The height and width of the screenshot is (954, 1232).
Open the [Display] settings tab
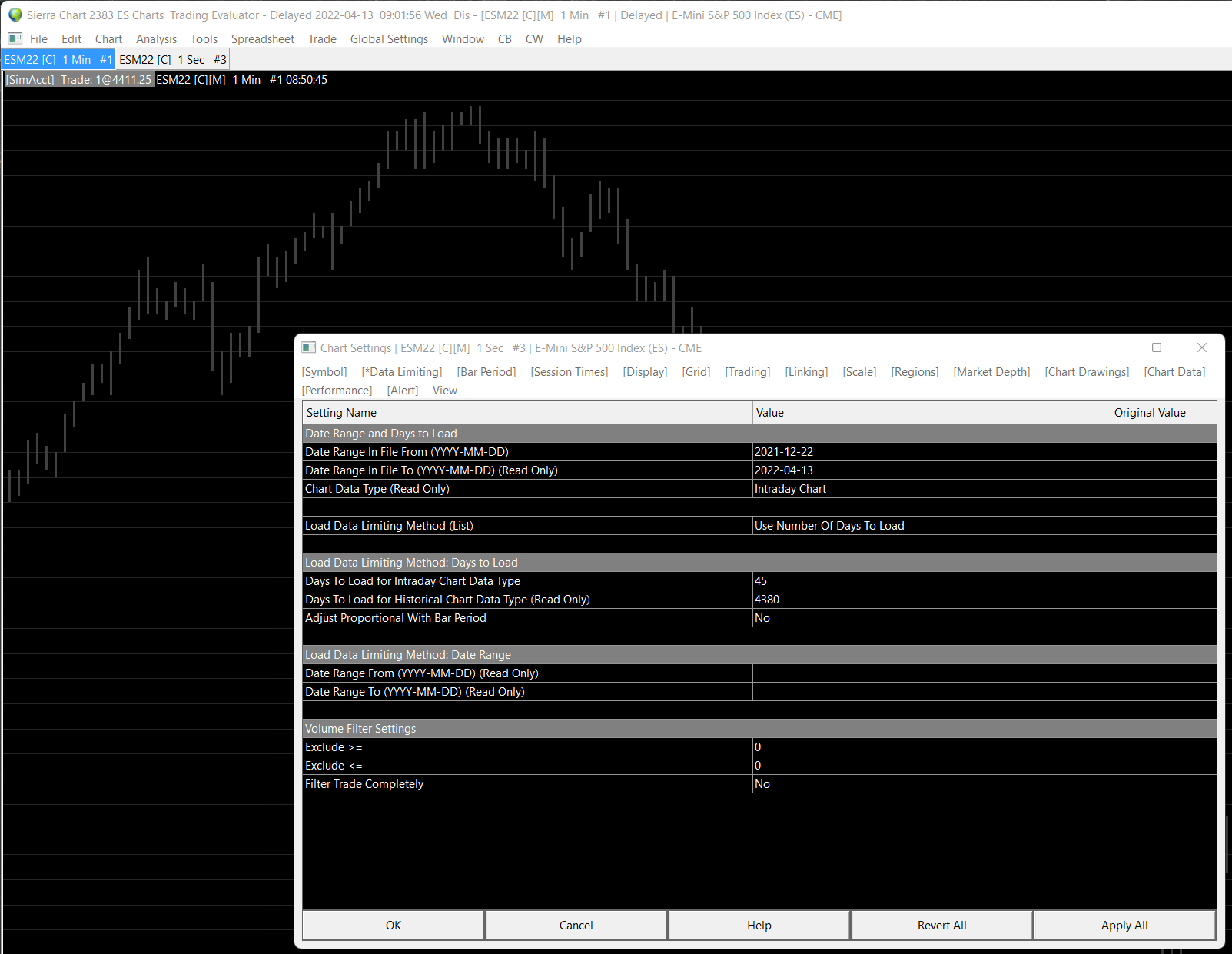tap(645, 372)
